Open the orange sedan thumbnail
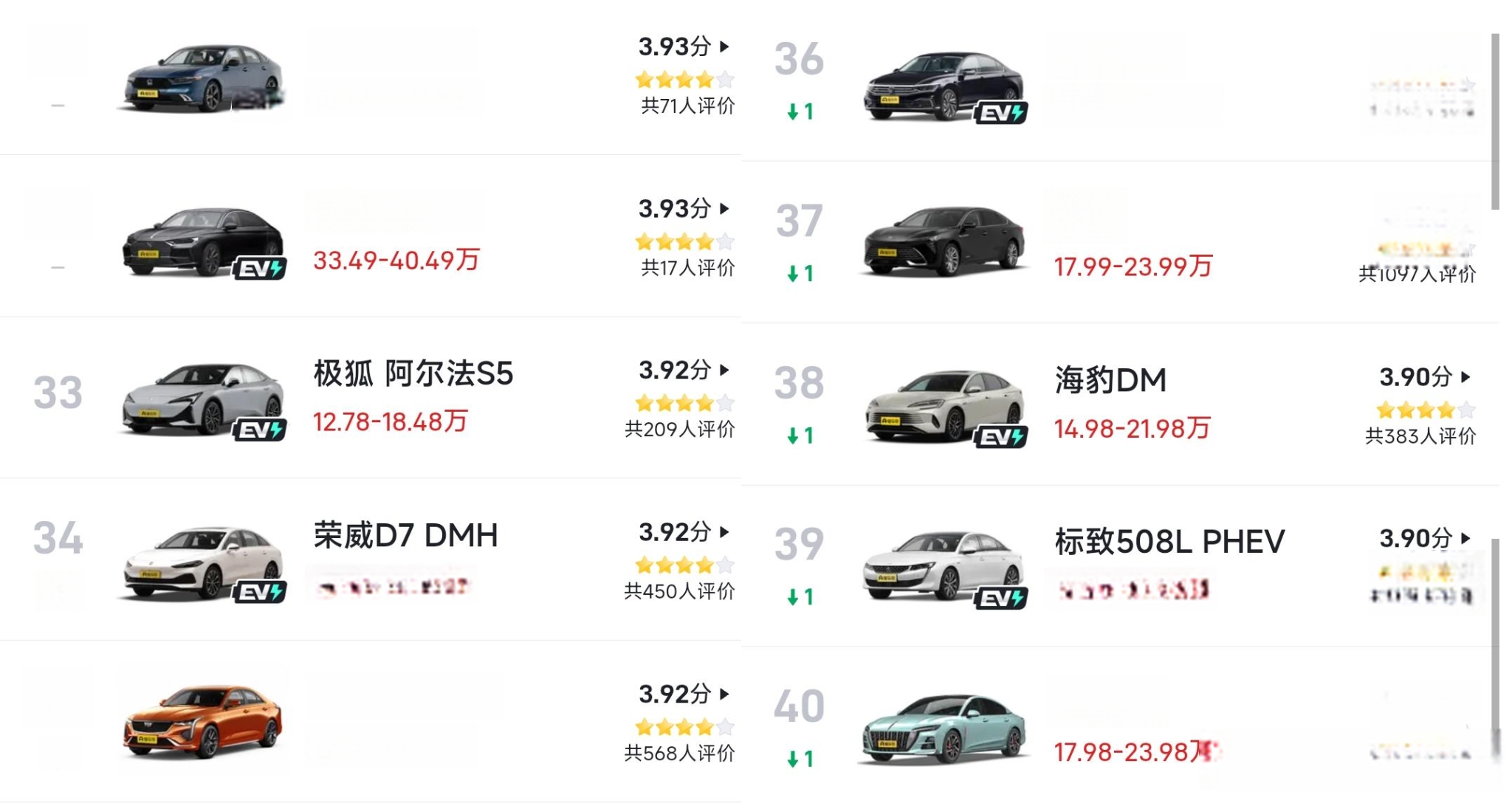 pyautogui.click(x=203, y=721)
